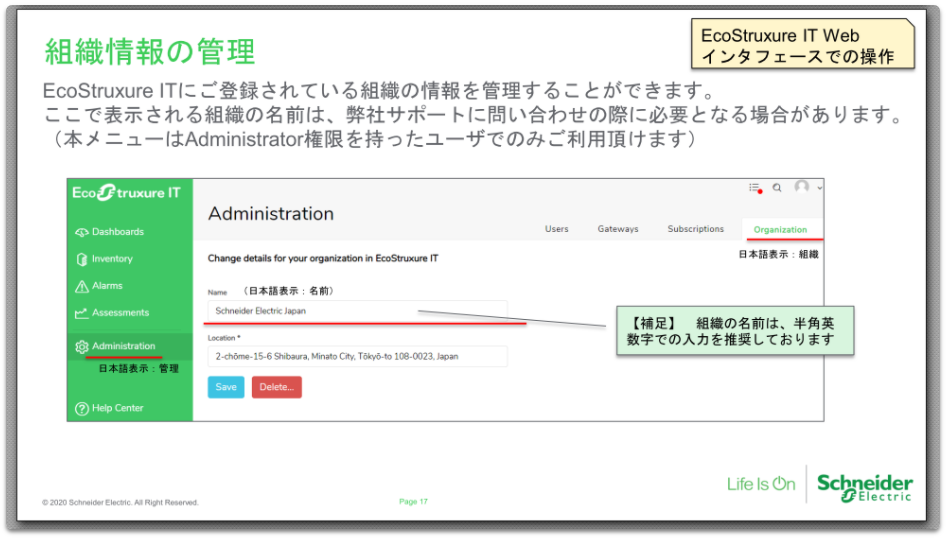Open Help Center link
Viewport: 948px width, 541px height.
[117, 408]
